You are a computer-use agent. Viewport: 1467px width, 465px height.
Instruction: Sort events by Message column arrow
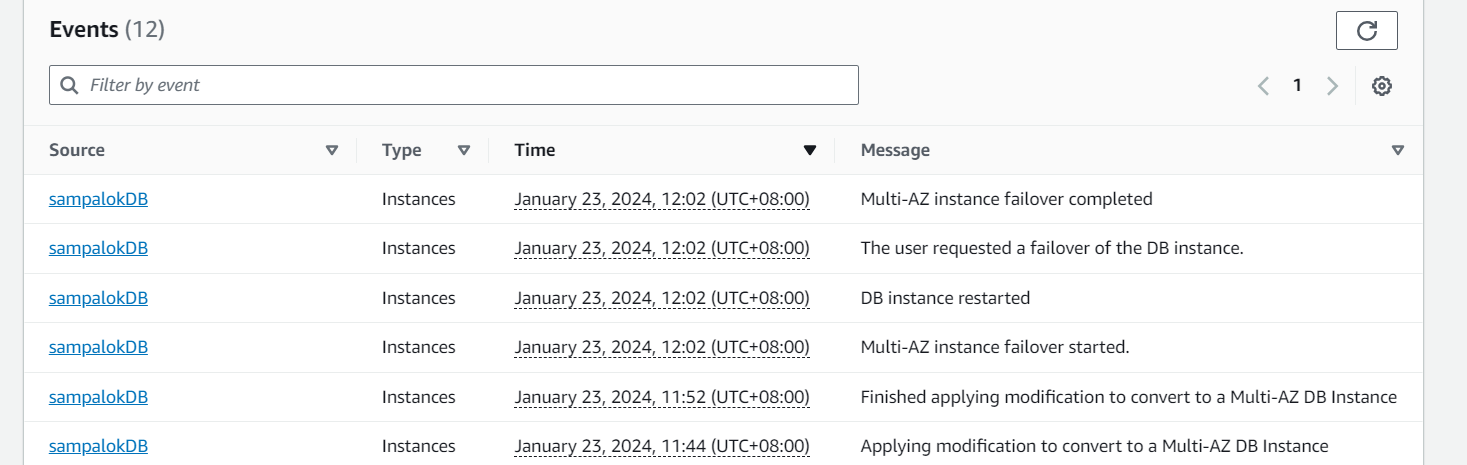coord(1398,151)
